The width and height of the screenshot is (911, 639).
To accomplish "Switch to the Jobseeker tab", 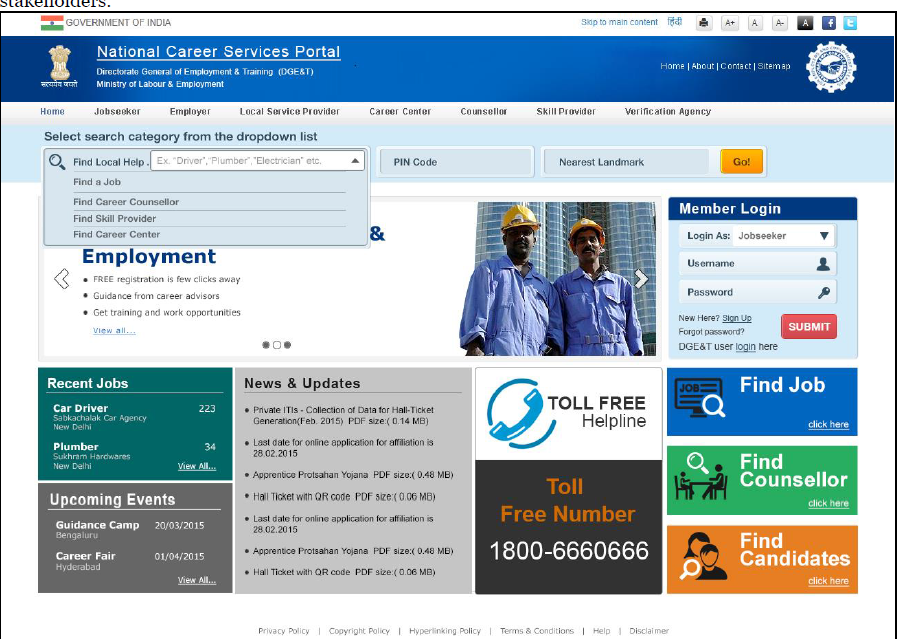I will (115, 111).
